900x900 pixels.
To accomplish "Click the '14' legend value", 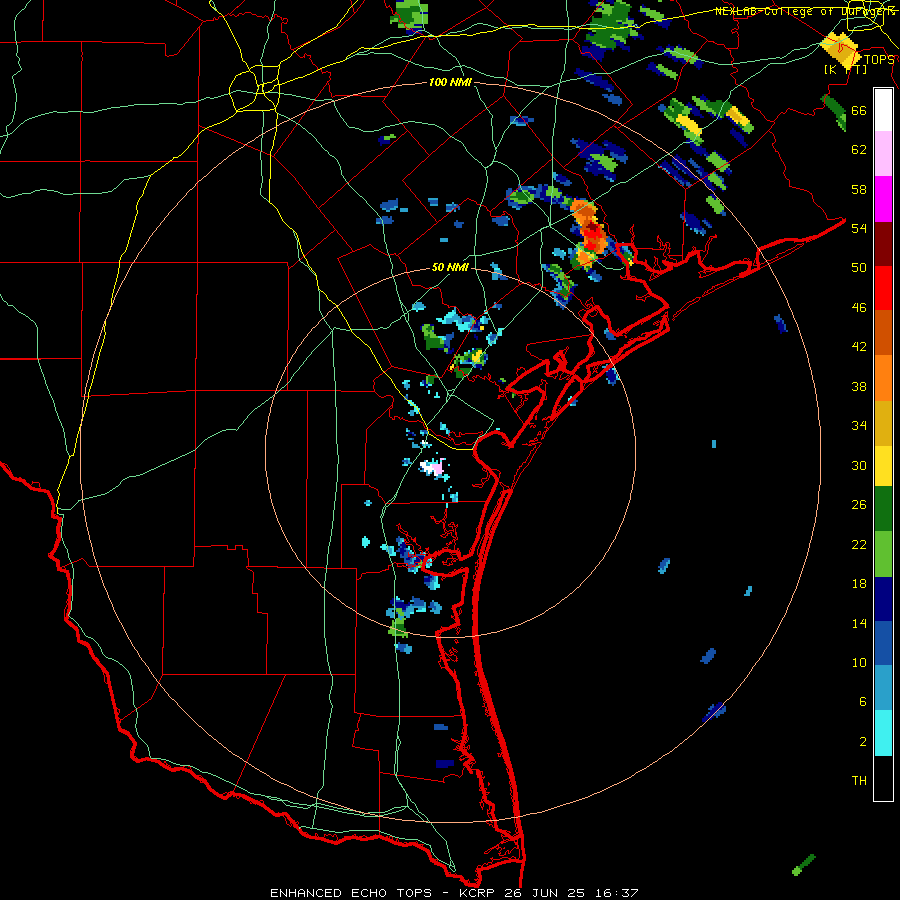I will click(859, 623).
